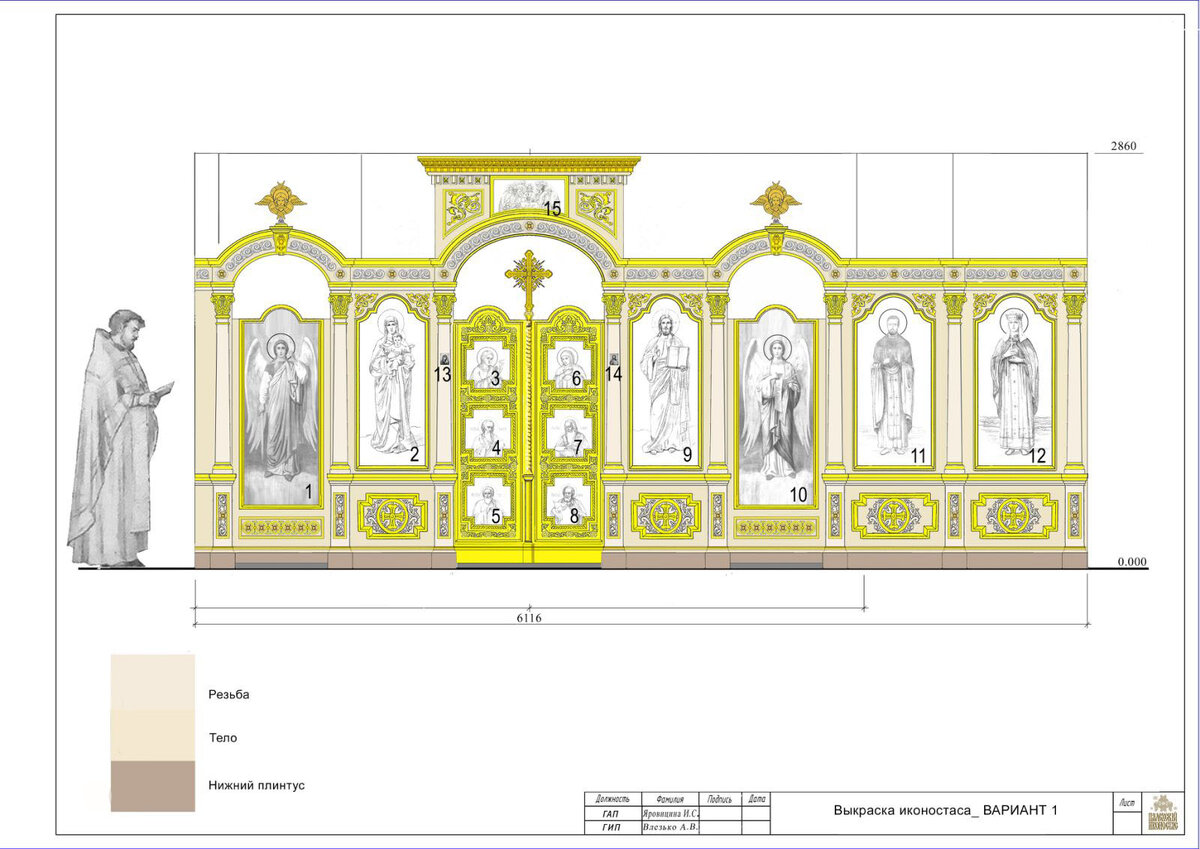Select royal door icon number 6
1200x849 pixels.
click(x=569, y=366)
